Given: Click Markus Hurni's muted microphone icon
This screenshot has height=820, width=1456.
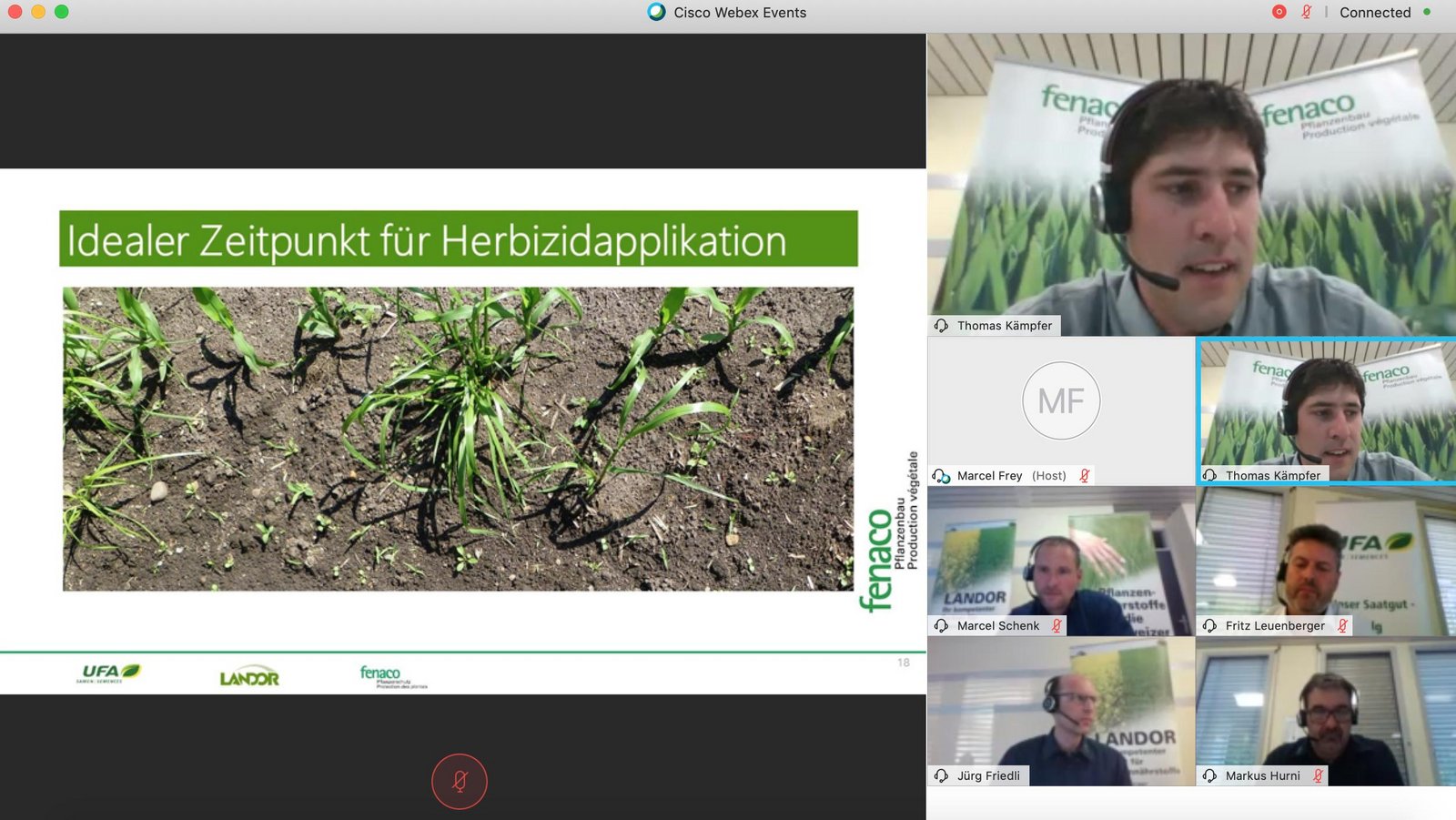Looking at the screenshot, I should tap(1318, 776).
